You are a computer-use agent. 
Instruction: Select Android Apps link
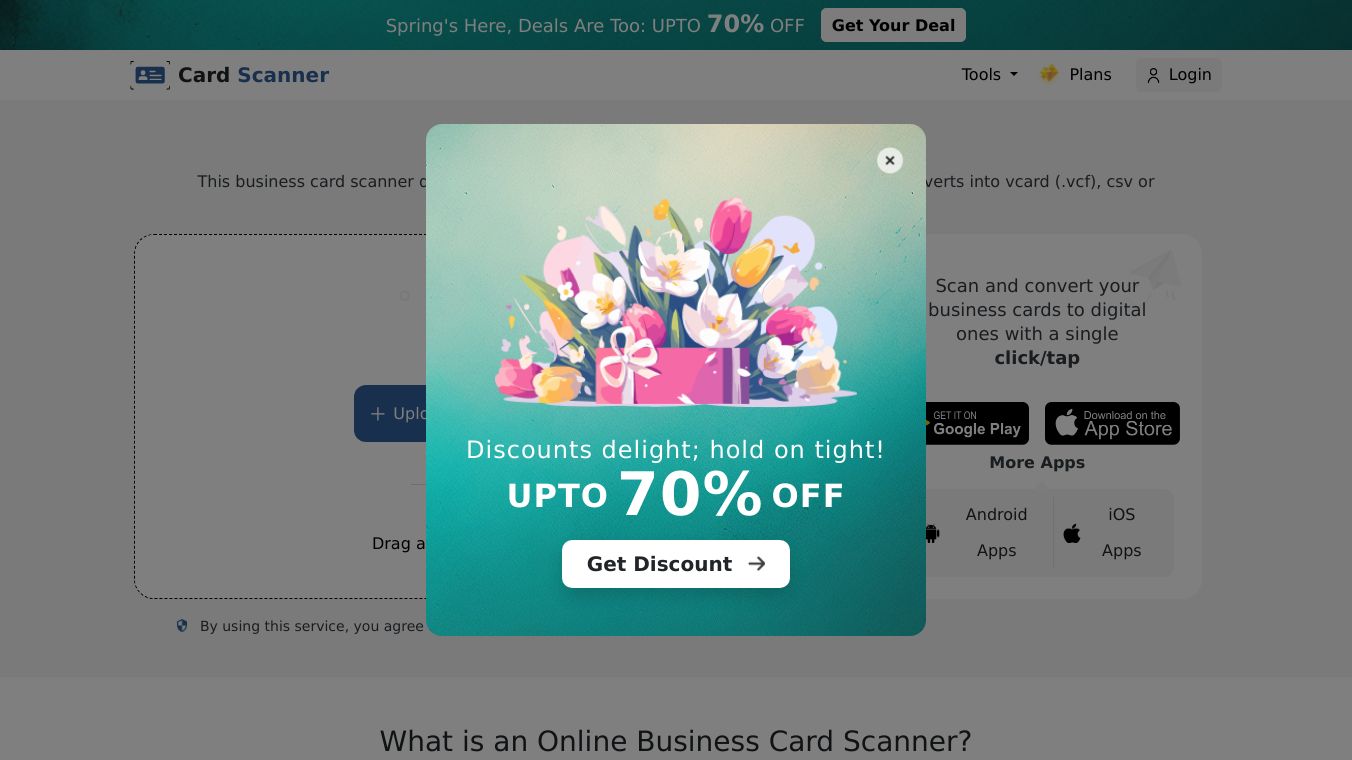[996, 532]
